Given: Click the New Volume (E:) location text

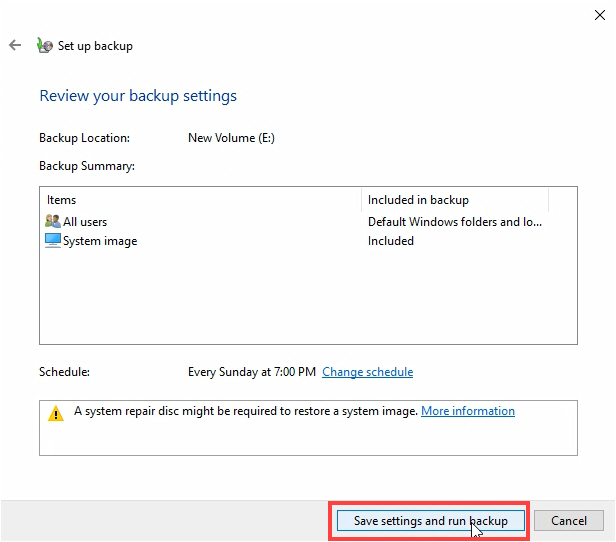Looking at the screenshot, I should point(231,138).
